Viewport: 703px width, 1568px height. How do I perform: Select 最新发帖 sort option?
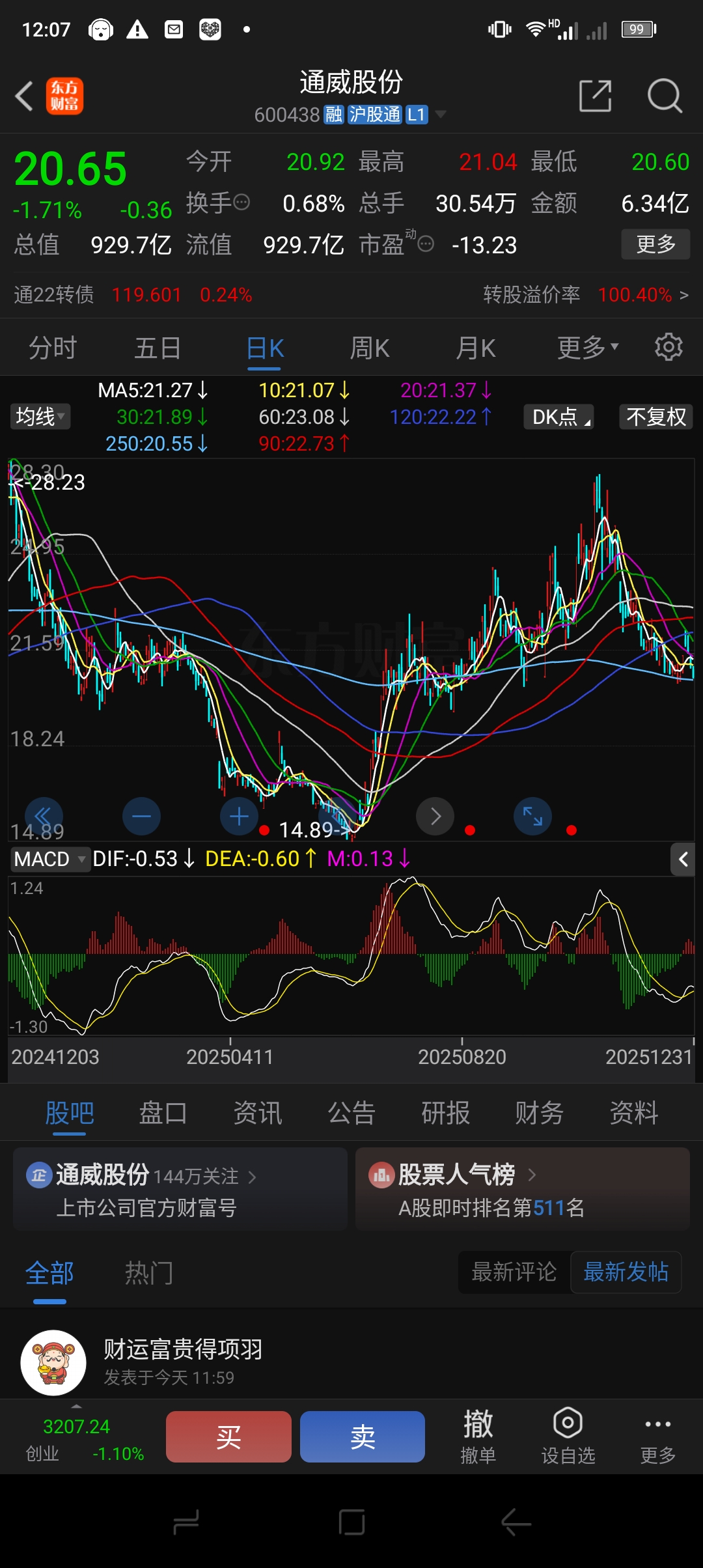(626, 1272)
